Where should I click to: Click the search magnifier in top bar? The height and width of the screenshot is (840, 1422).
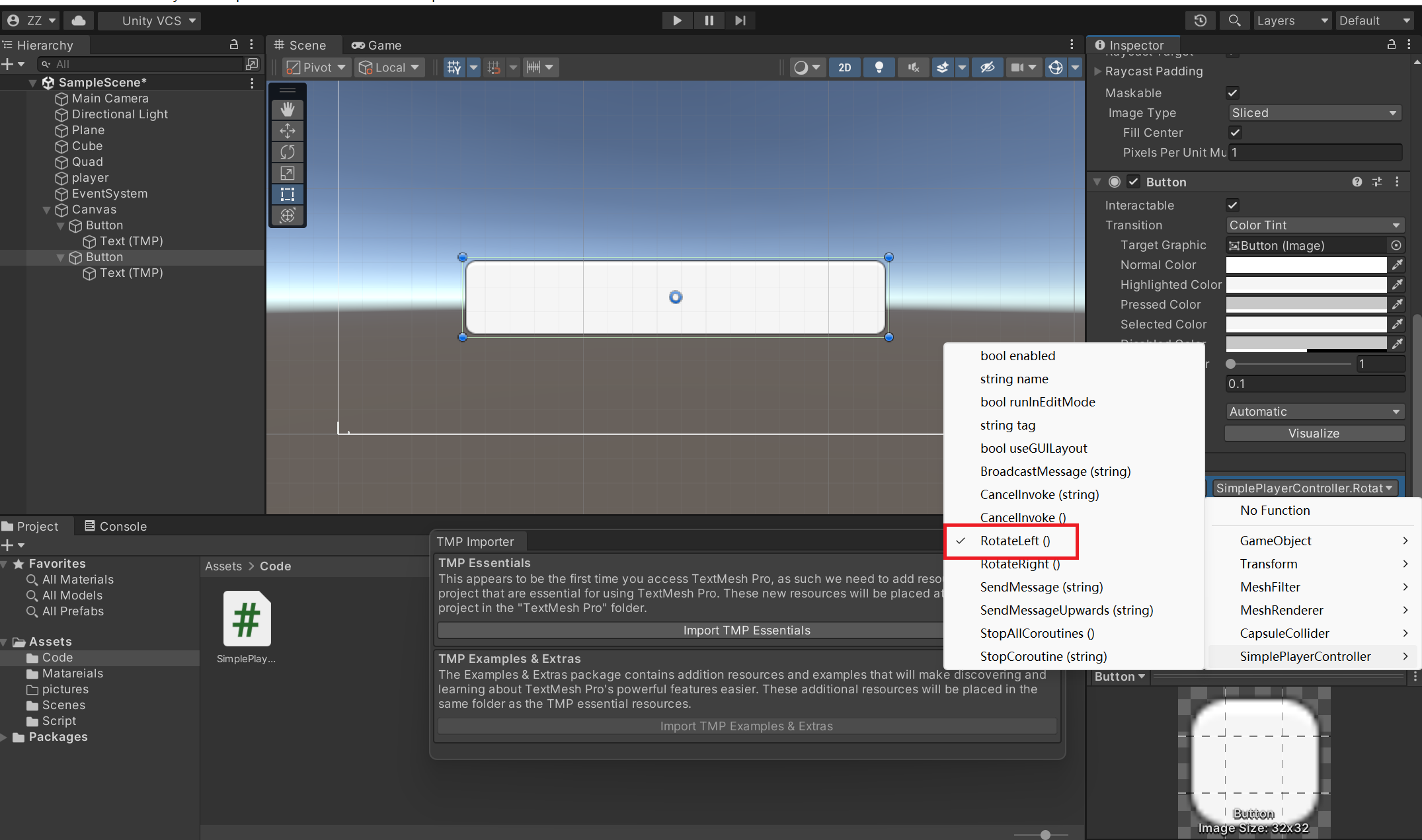click(1234, 20)
